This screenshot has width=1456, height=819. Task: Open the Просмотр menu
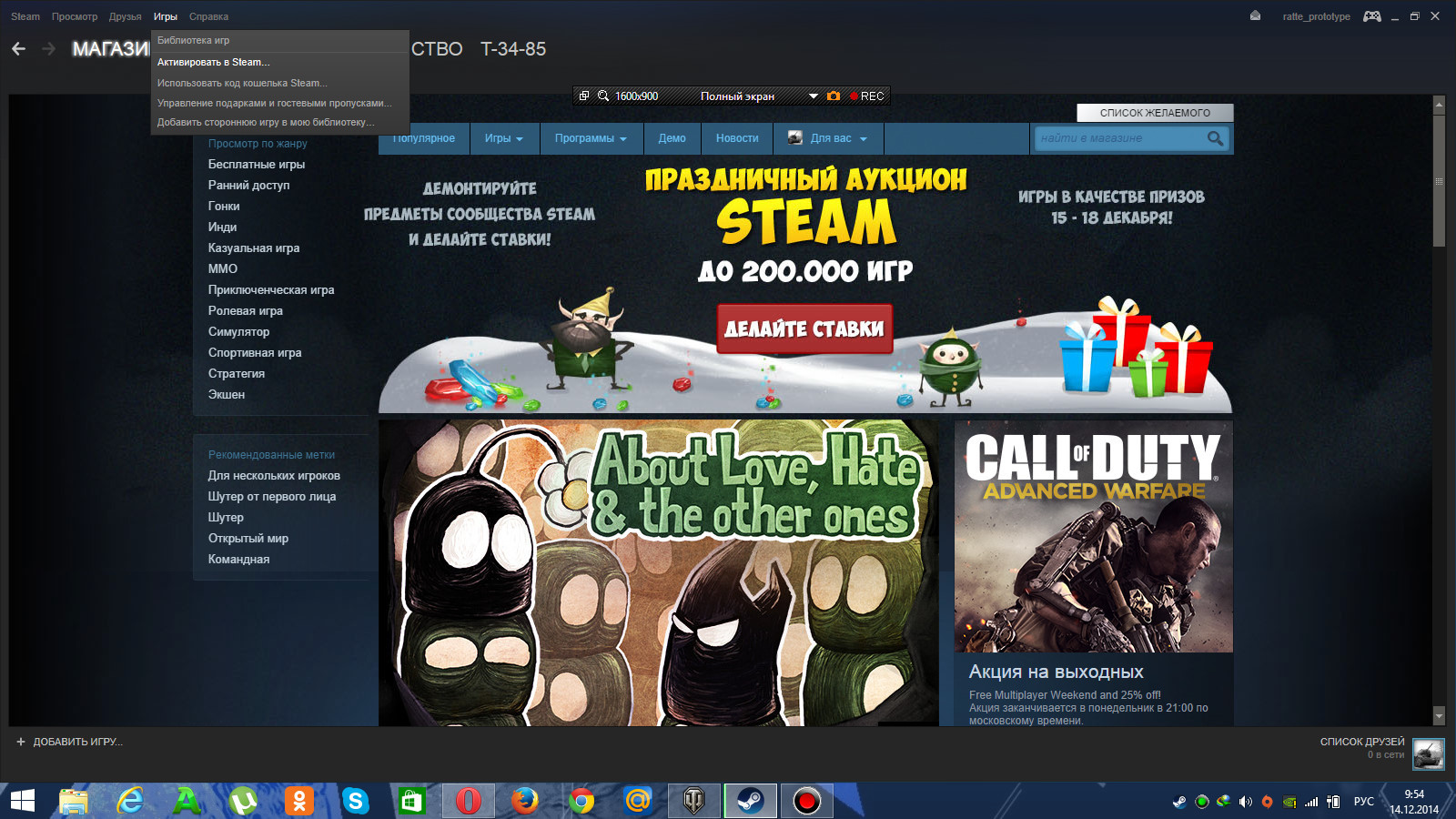point(75,16)
